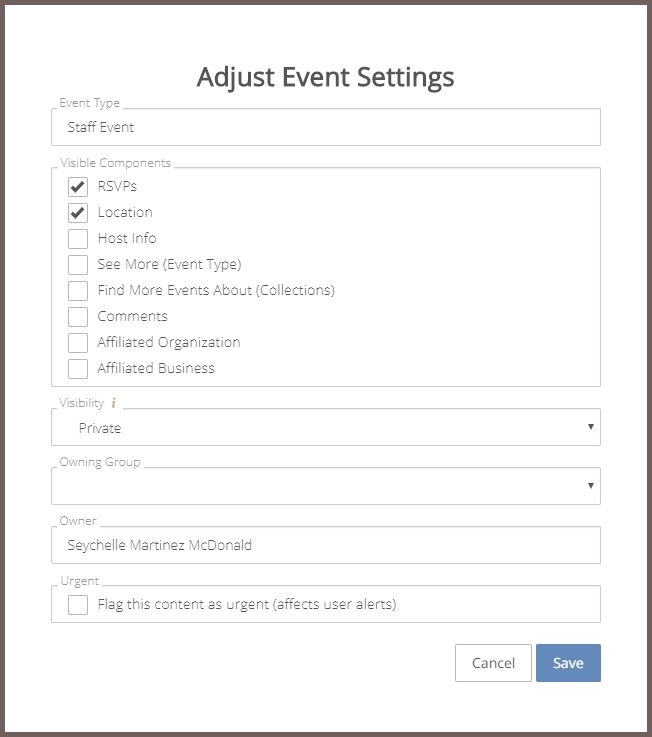
Task: Click the Visibility info icon
Action: coord(113,403)
